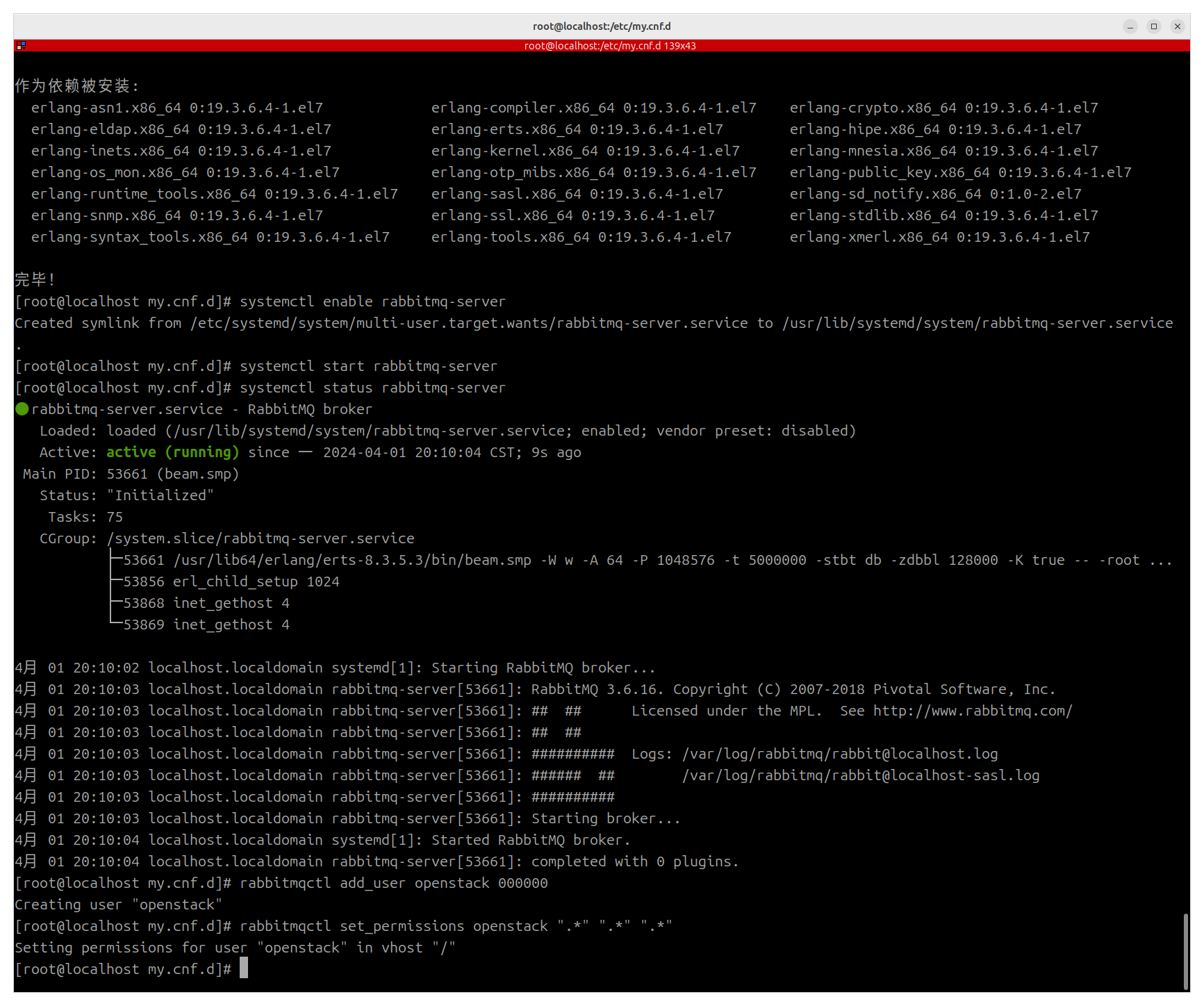This screenshot has width=1204, height=1006.
Task: Click text Main PID: 53661 (beam.smp)
Action: tap(131, 475)
